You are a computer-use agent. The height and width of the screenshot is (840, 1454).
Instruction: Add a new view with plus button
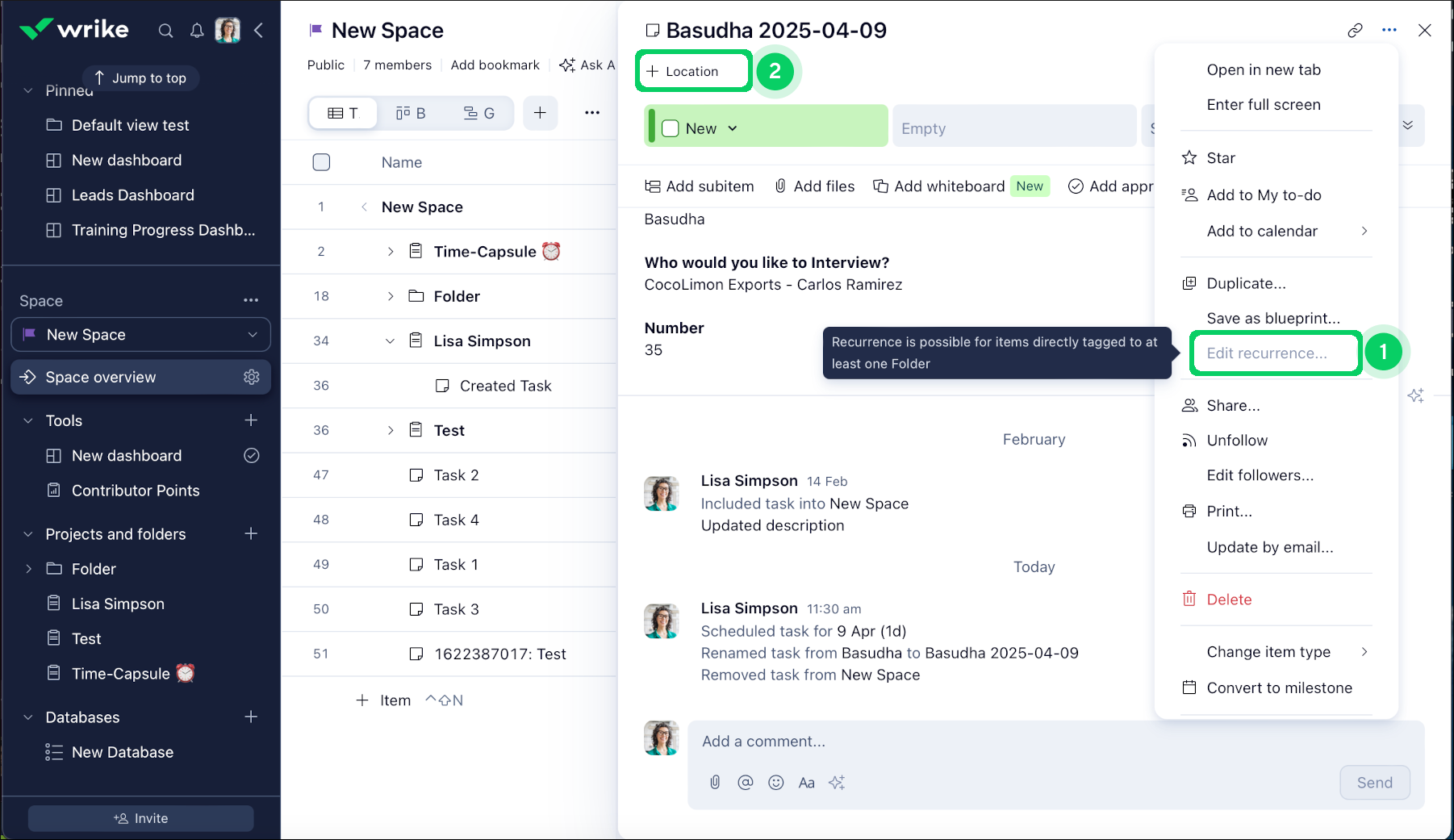point(541,113)
